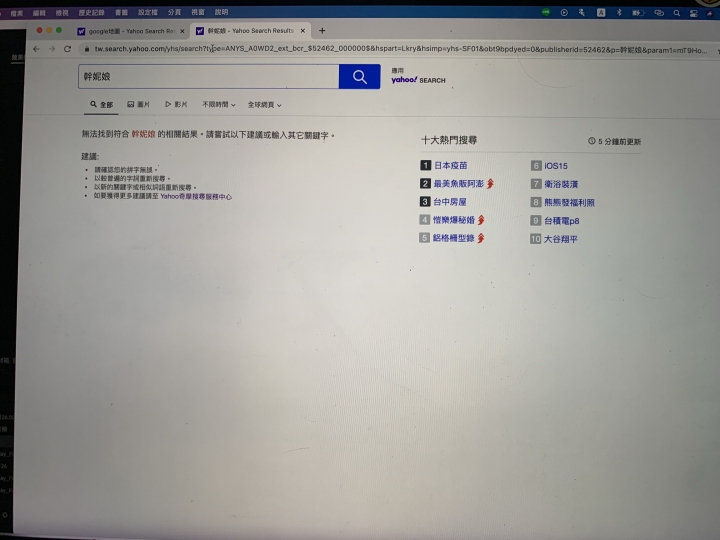Open the 分頁 menu in the menu bar
Image resolution: width=720 pixels, height=540 pixels.
click(x=174, y=12)
